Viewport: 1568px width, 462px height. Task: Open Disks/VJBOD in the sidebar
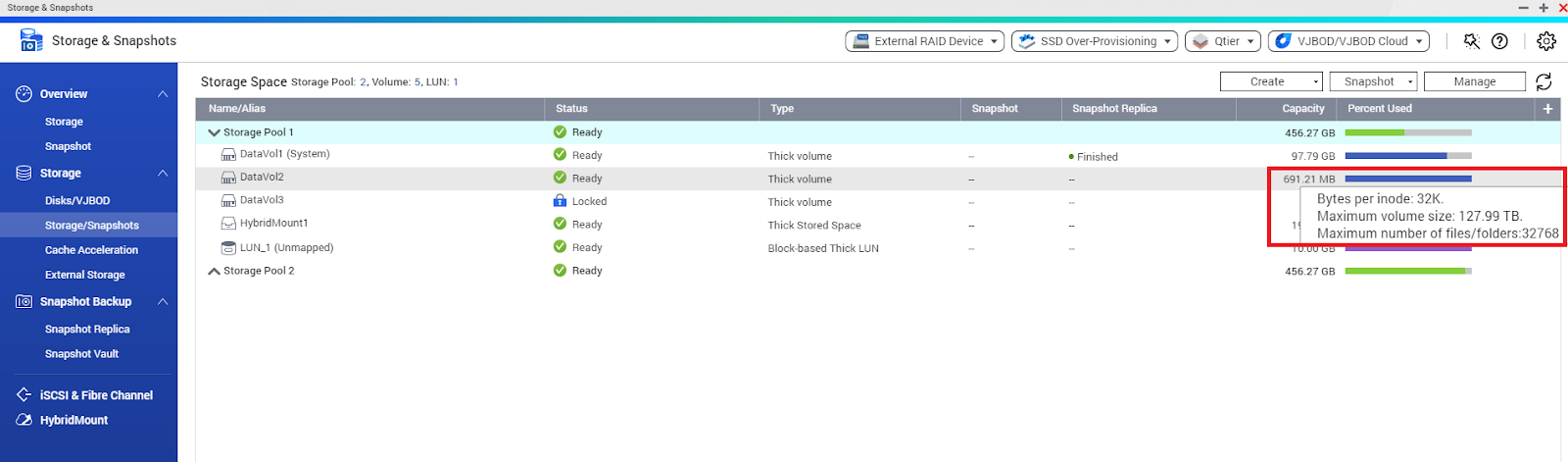point(77,201)
